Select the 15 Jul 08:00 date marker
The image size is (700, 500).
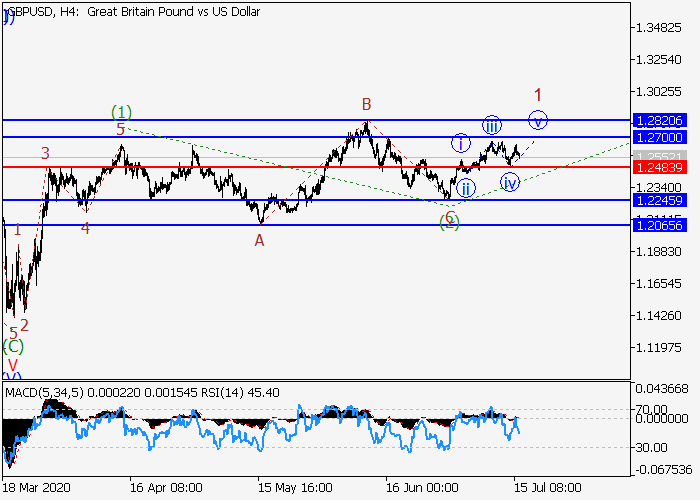pos(549,488)
